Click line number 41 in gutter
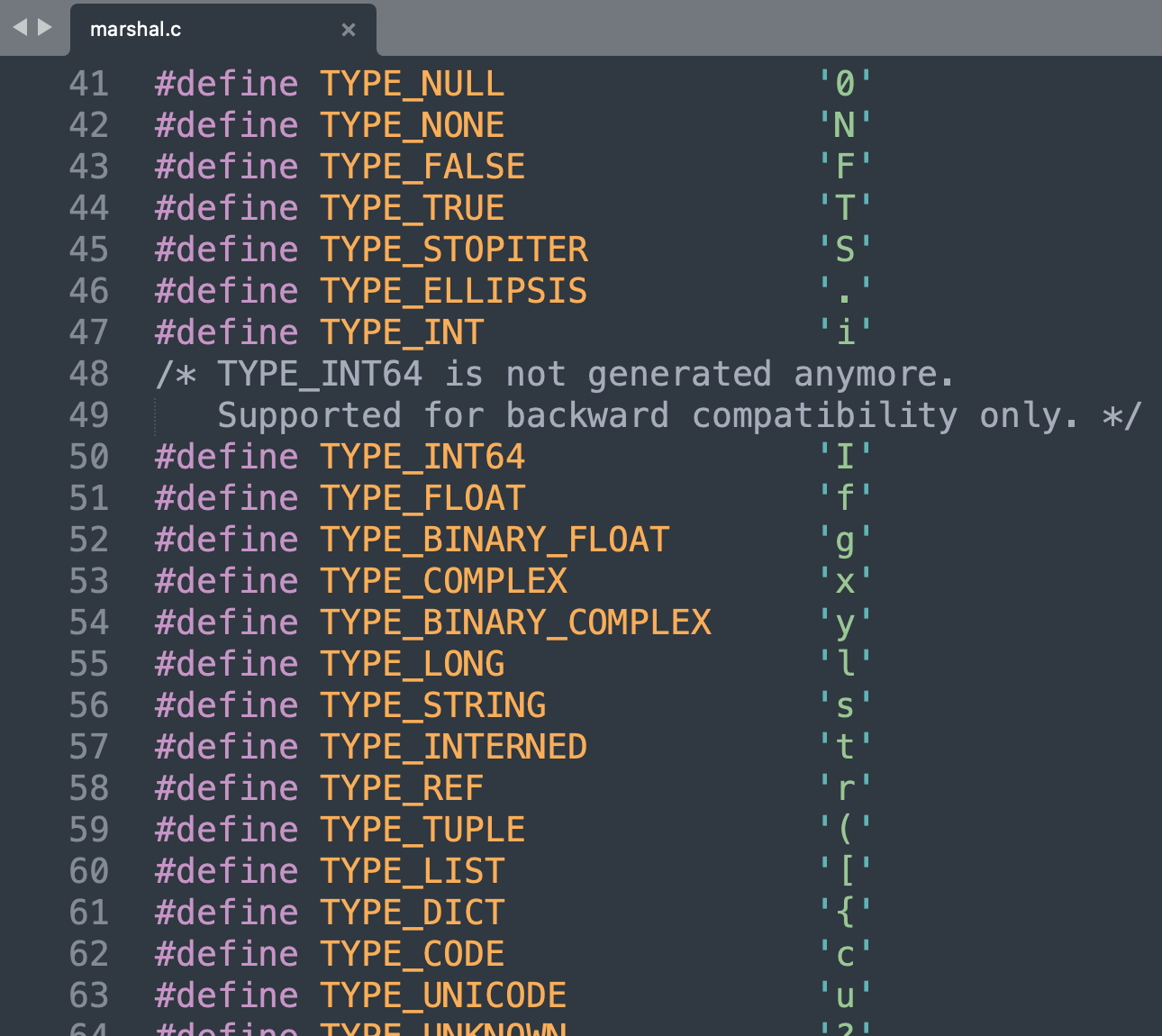 pos(88,84)
